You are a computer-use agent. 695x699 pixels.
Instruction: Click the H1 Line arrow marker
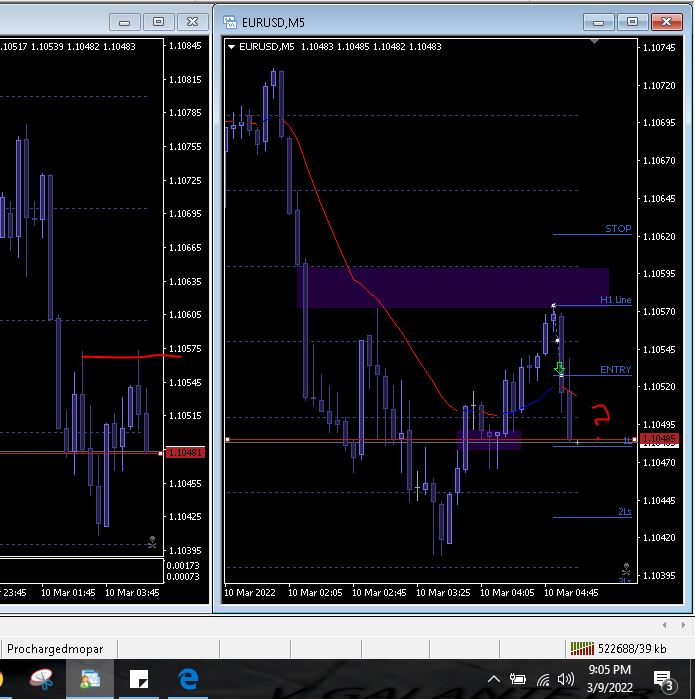tap(553, 305)
